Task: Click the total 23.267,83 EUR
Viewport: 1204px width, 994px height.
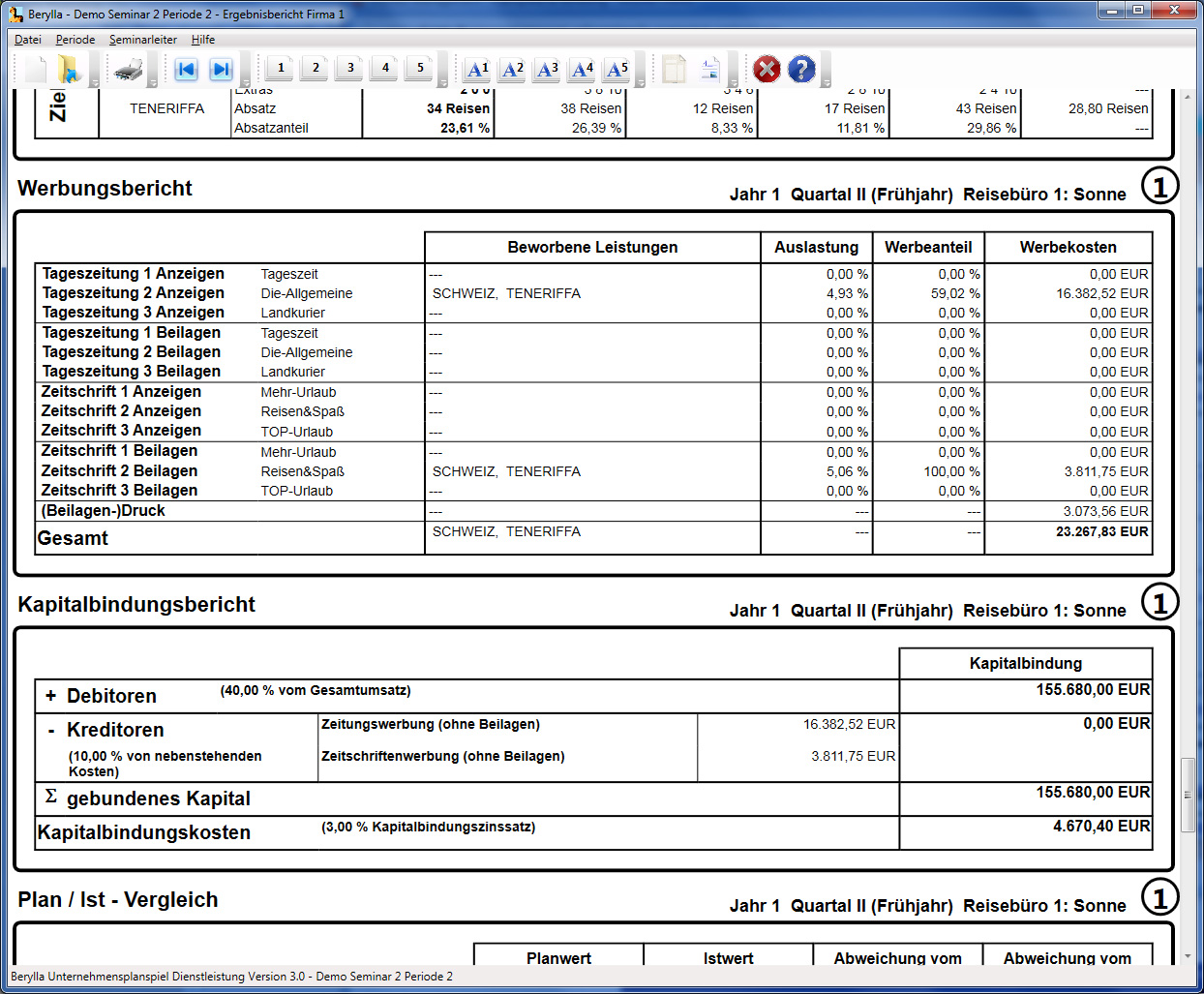Action: (1102, 531)
